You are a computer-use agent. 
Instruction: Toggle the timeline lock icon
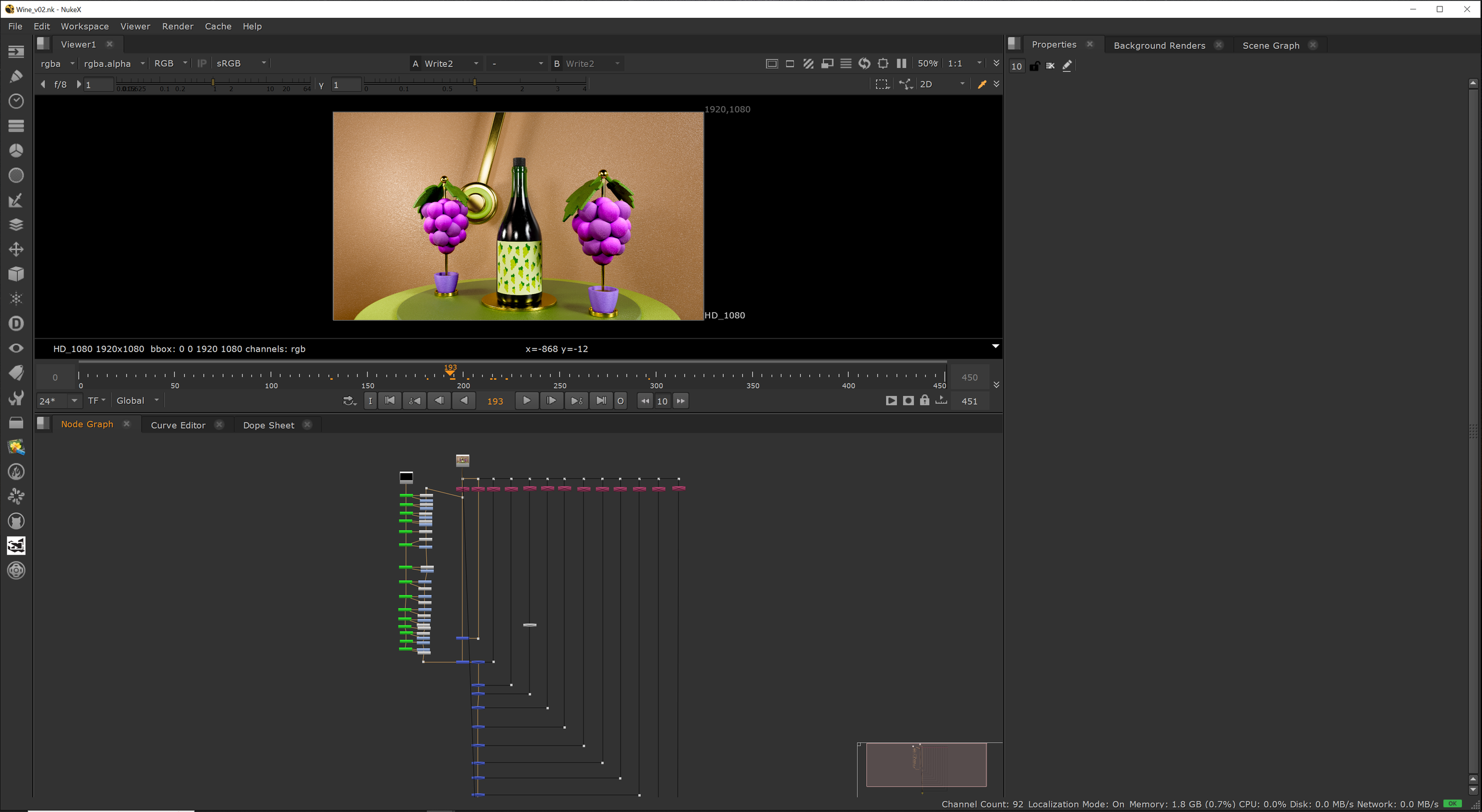(x=925, y=401)
